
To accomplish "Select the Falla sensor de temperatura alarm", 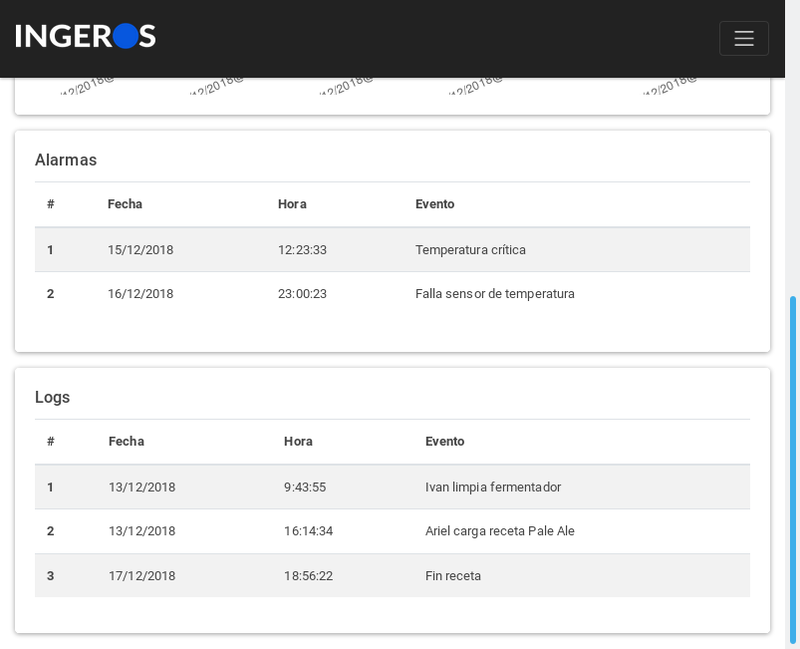I will (494, 294).
